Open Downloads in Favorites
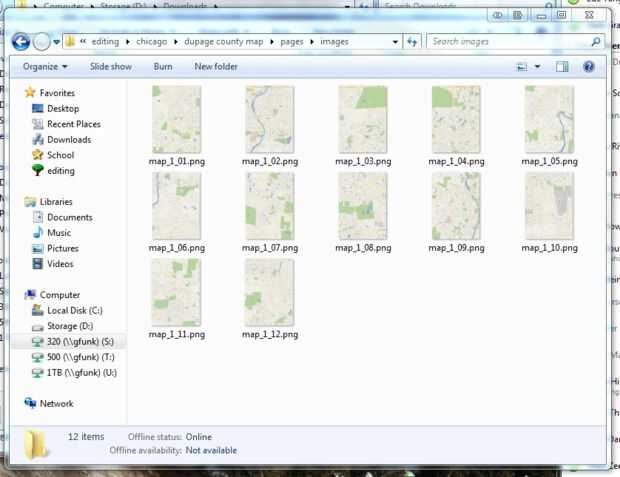This screenshot has height=477, width=620. [x=62, y=139]
